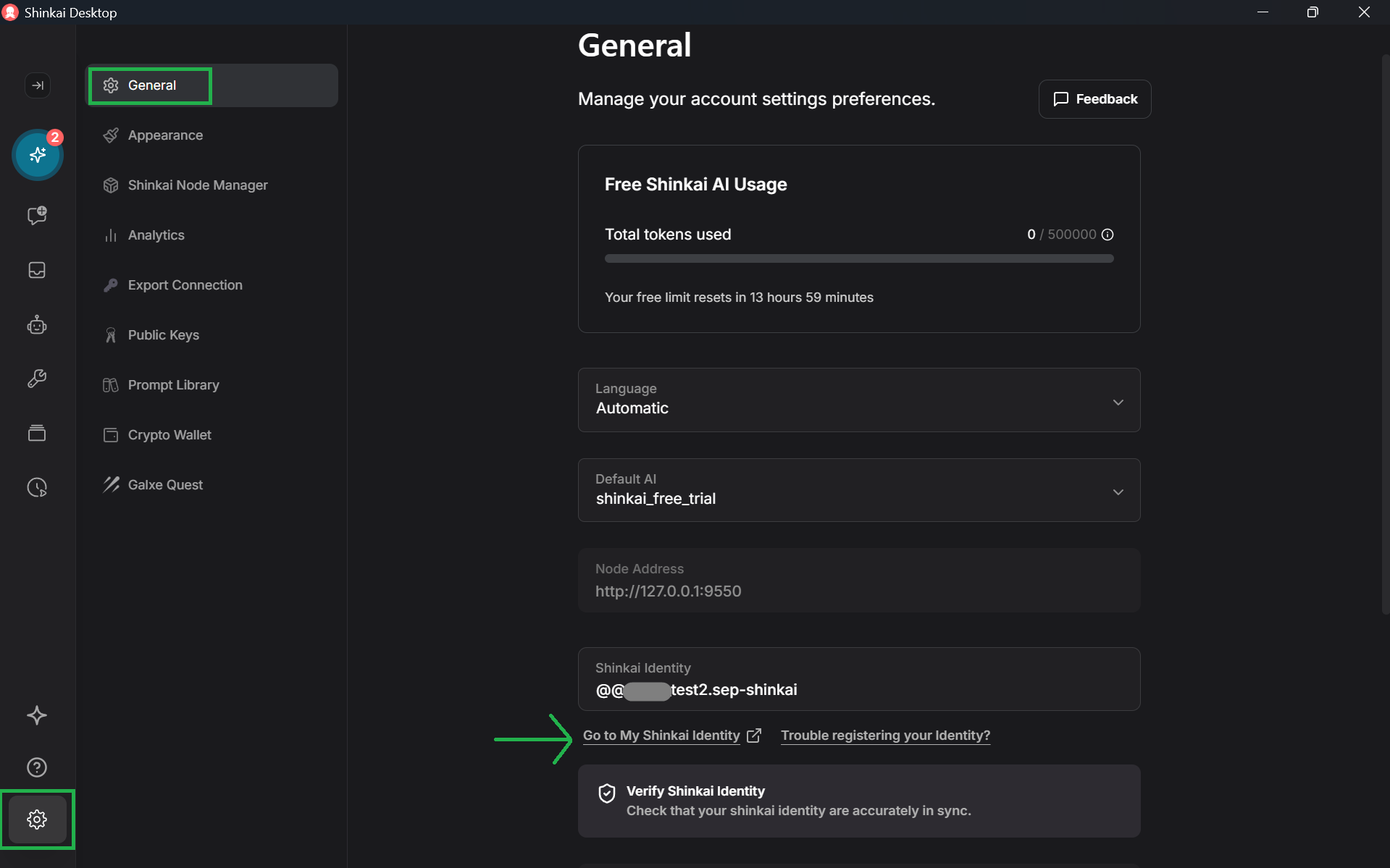Viewport: 1390px width, 868px height.
Task: Click the Shinkai Identity input field
Action: (858, 680)
